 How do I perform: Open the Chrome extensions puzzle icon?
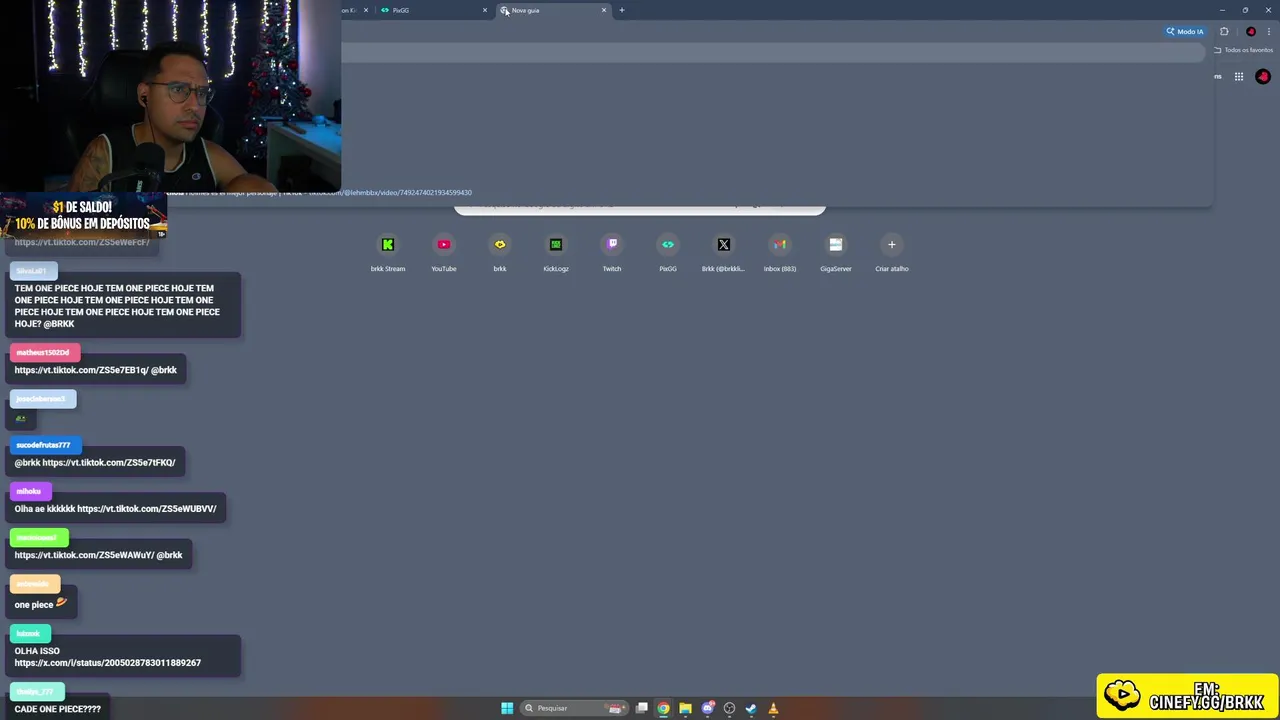click(1224, 31)
